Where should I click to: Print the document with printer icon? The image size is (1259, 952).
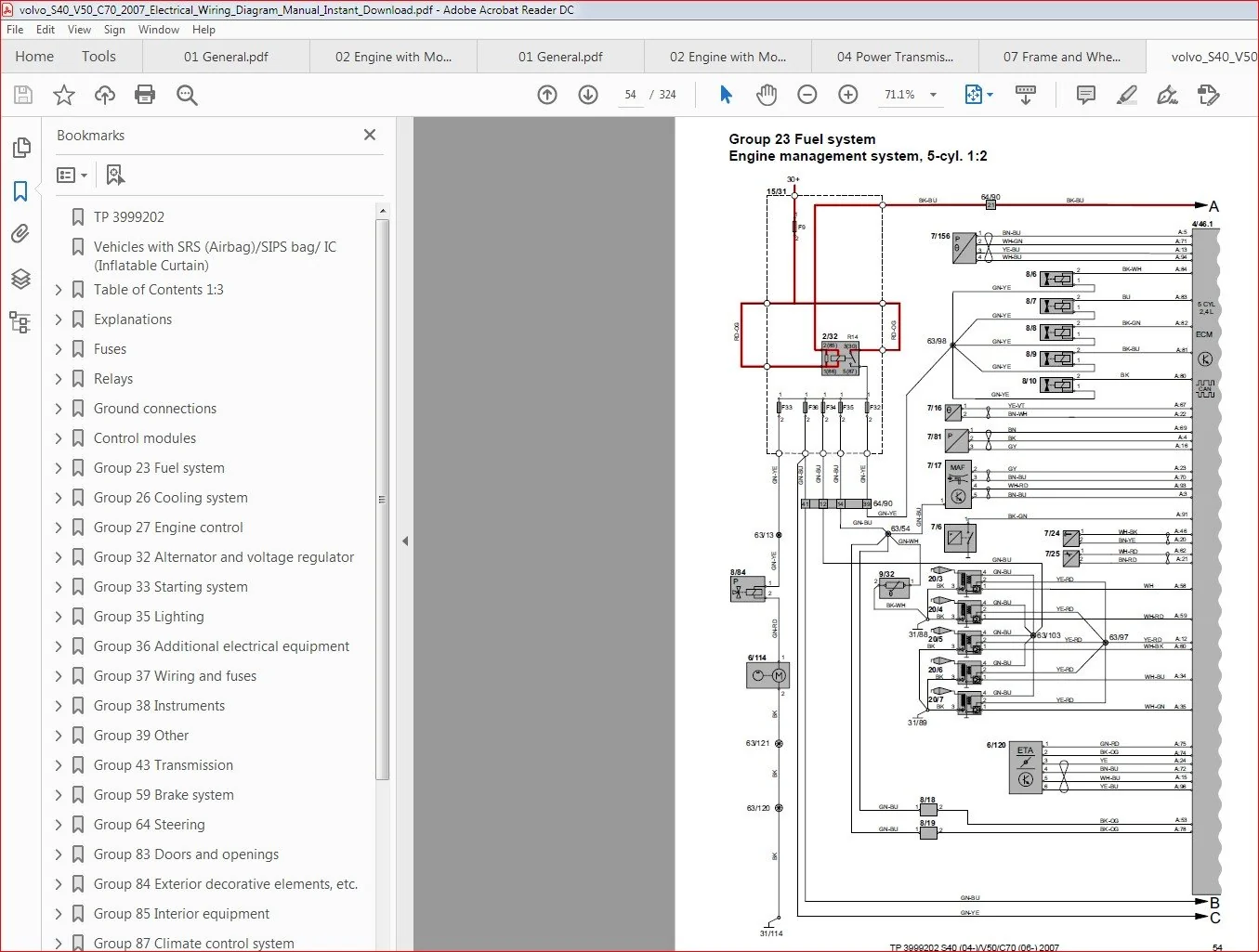point(145,95)
